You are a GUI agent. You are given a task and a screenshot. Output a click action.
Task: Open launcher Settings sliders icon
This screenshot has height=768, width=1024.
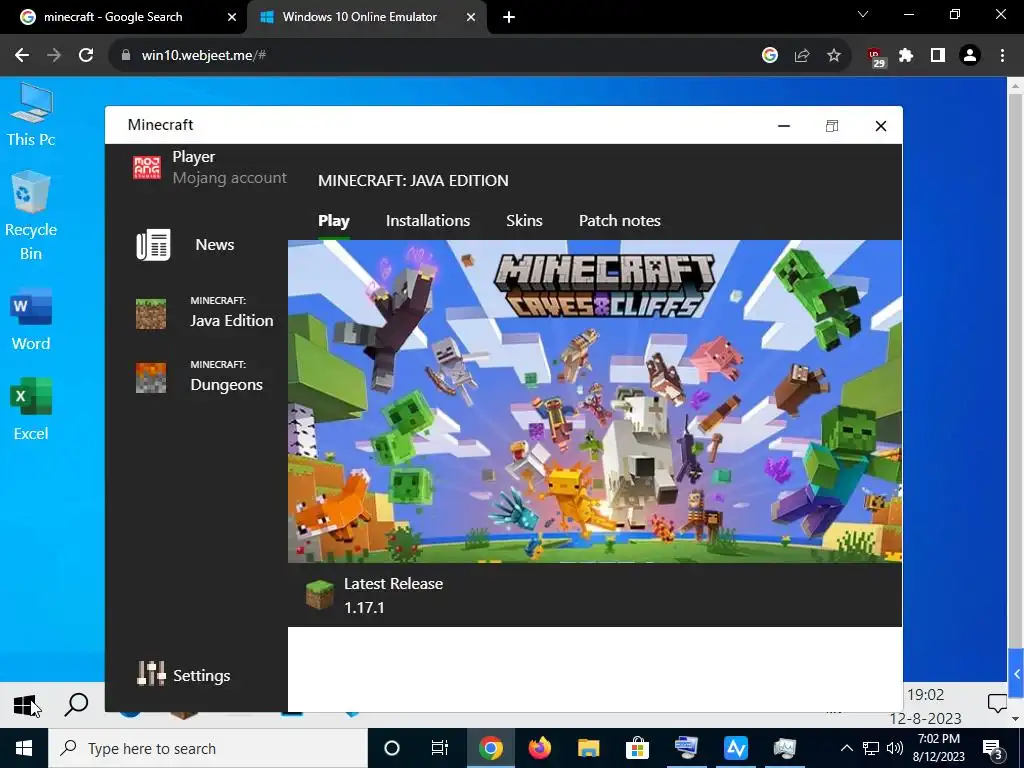click(151, 673)
